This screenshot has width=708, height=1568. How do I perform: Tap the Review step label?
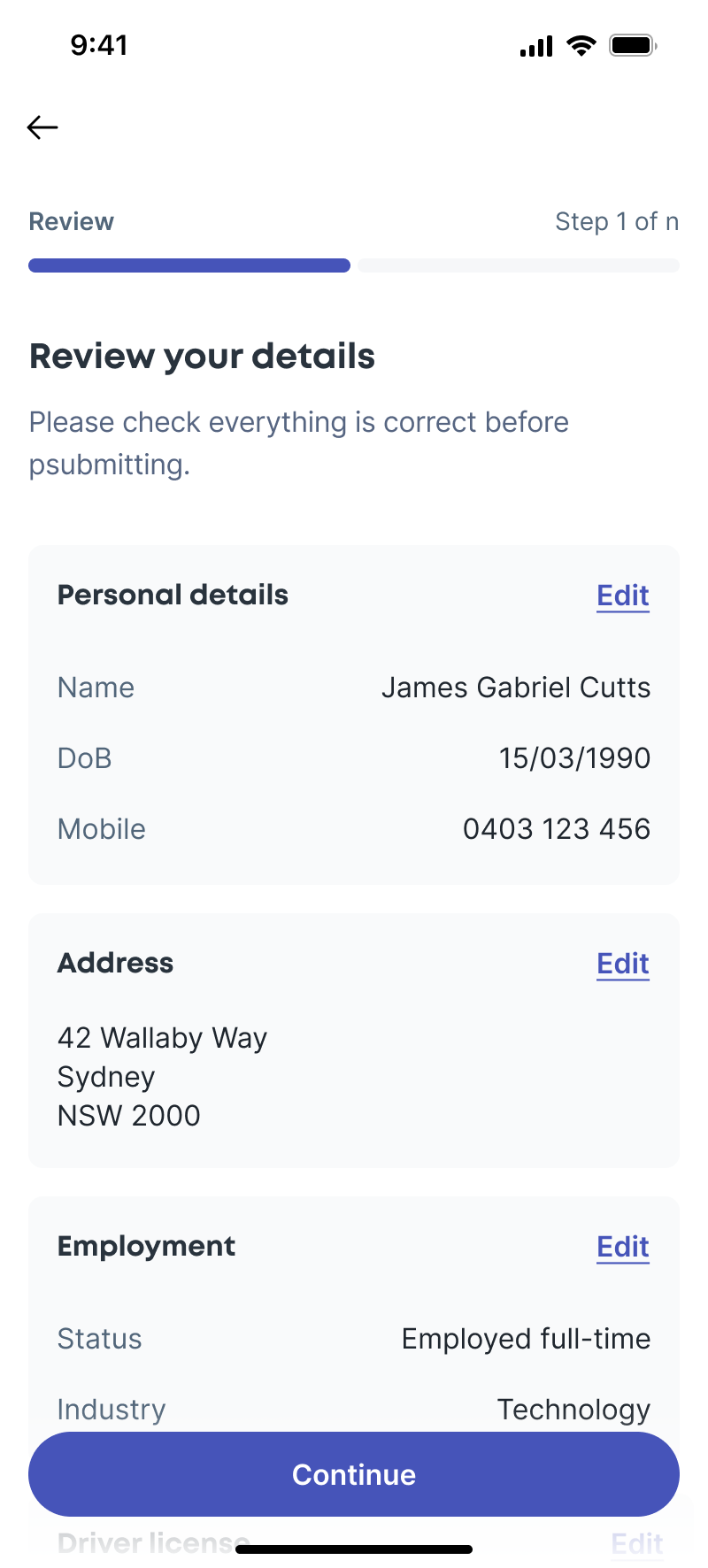pos(72,221)
